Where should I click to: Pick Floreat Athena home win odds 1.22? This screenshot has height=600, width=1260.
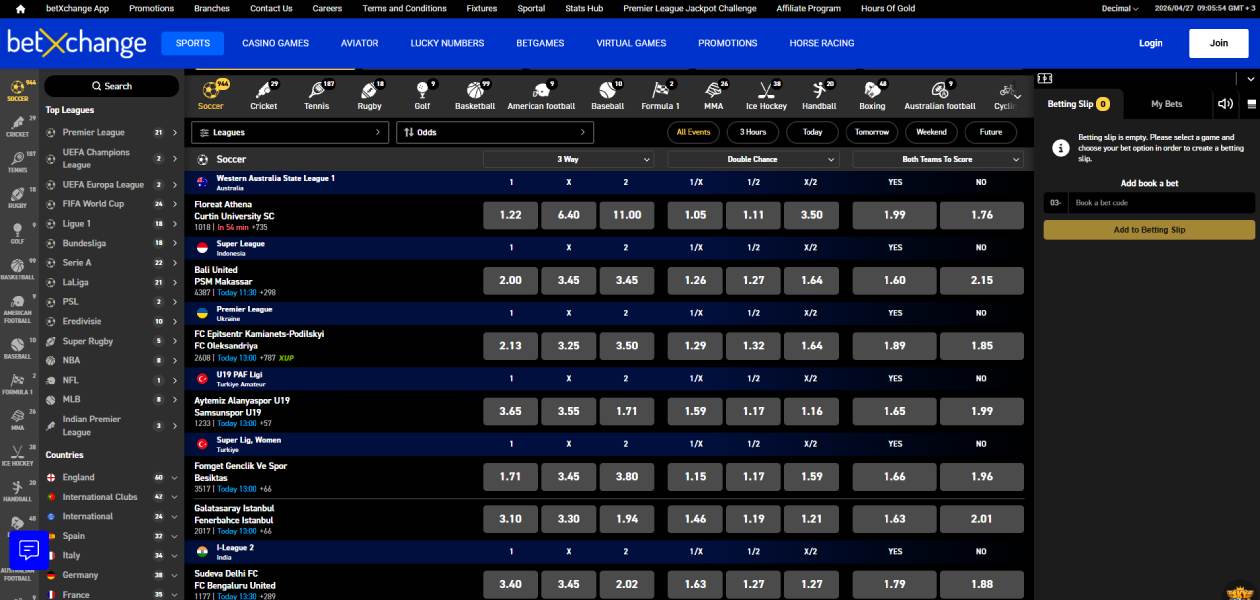510,215
